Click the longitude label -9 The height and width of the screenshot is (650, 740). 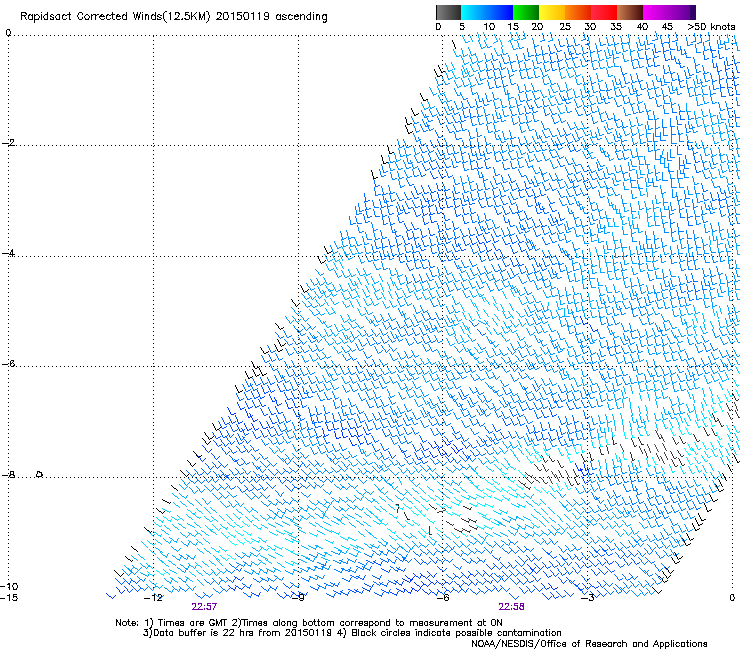coord(298,598)
